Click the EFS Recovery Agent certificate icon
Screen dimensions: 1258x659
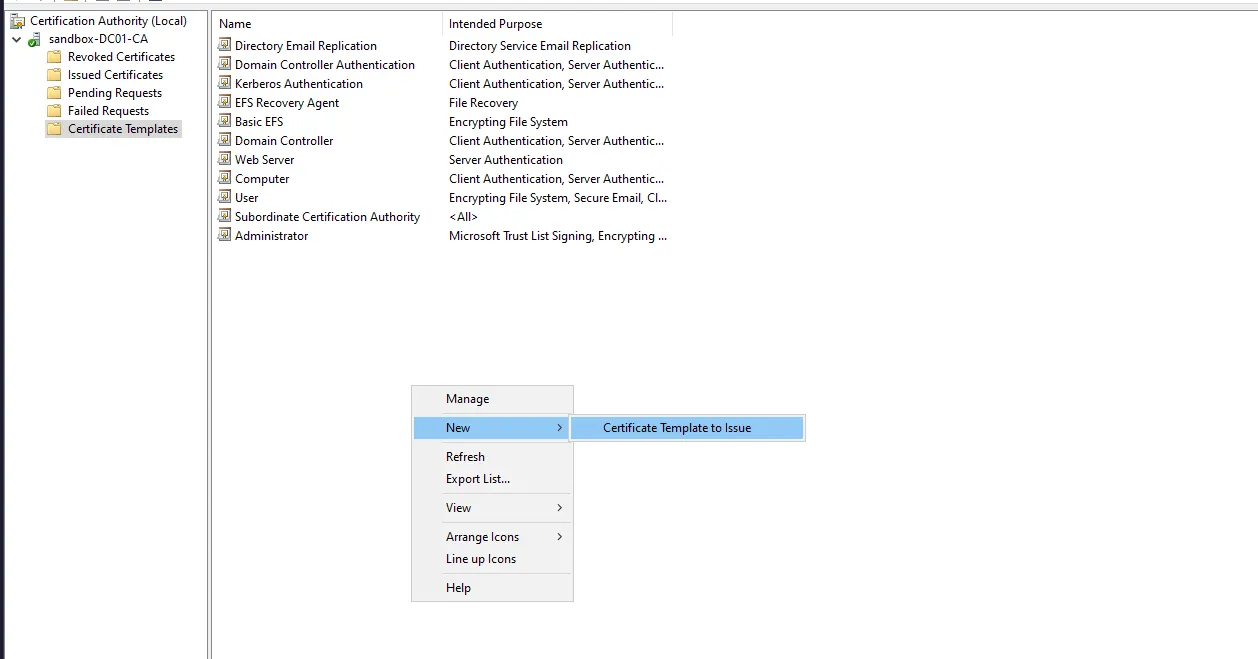pos(225,103)
